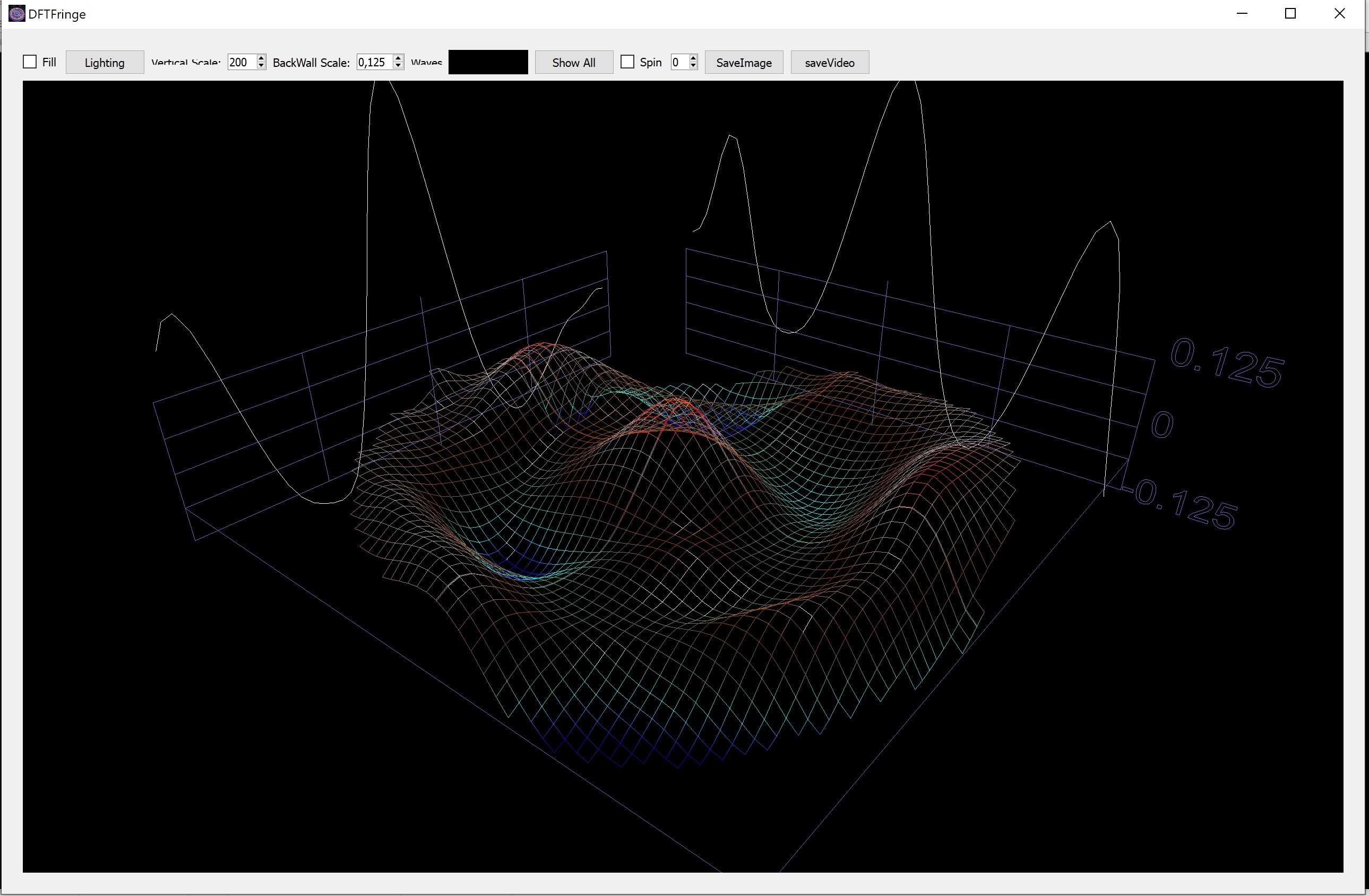Decrease Vertical Scale with down arrow
The image size is (1369, 896).
[x=262, y=66]
